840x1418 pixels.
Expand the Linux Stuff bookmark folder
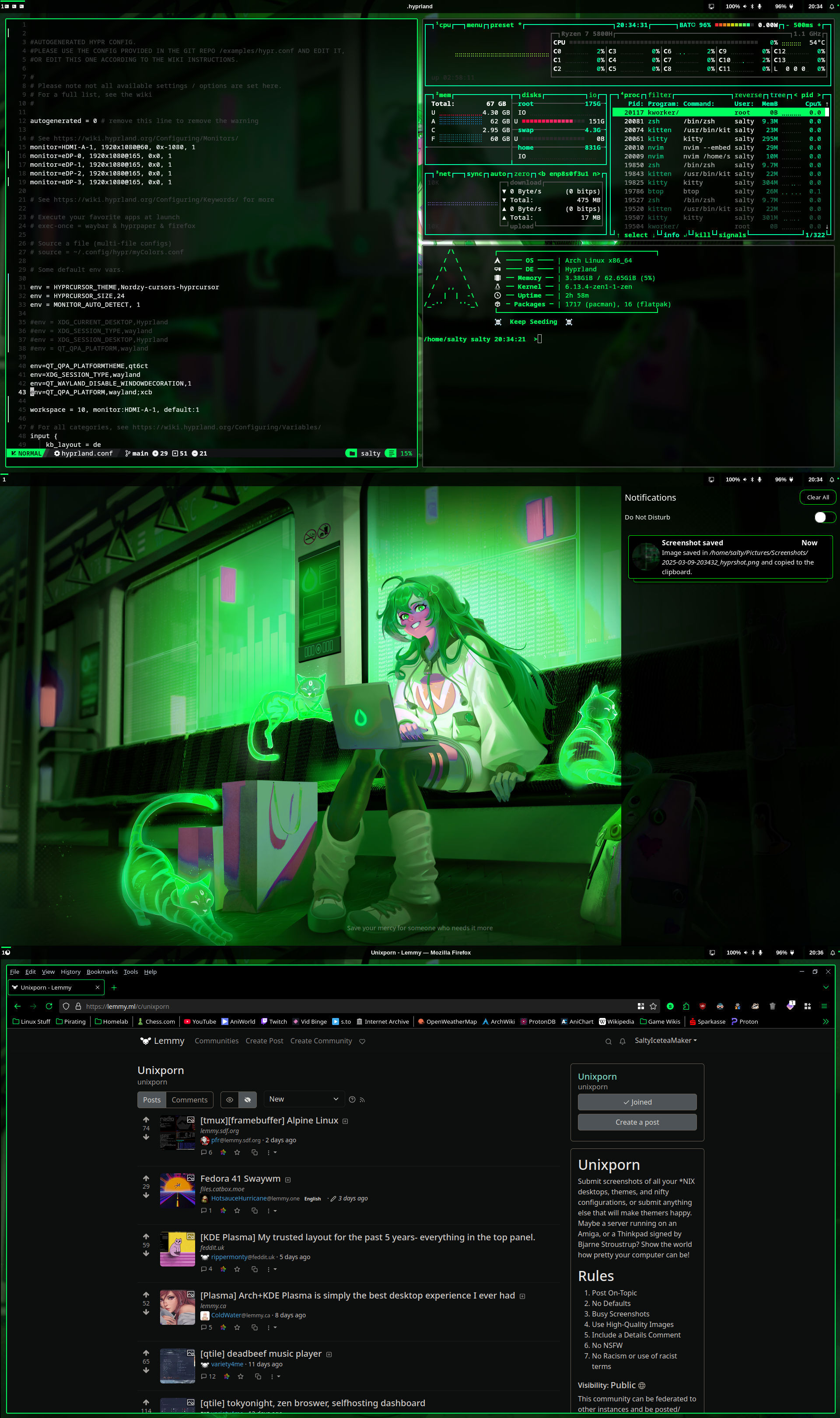click(31, 1021)
